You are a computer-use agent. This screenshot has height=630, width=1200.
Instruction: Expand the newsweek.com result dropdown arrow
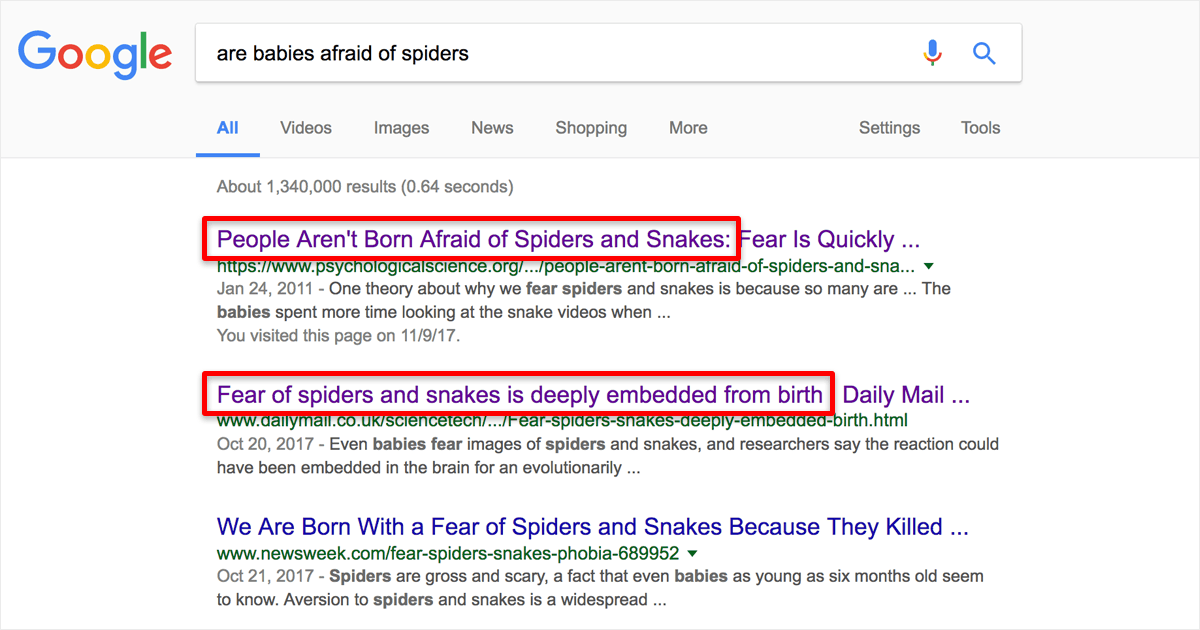tap(692, 553)
